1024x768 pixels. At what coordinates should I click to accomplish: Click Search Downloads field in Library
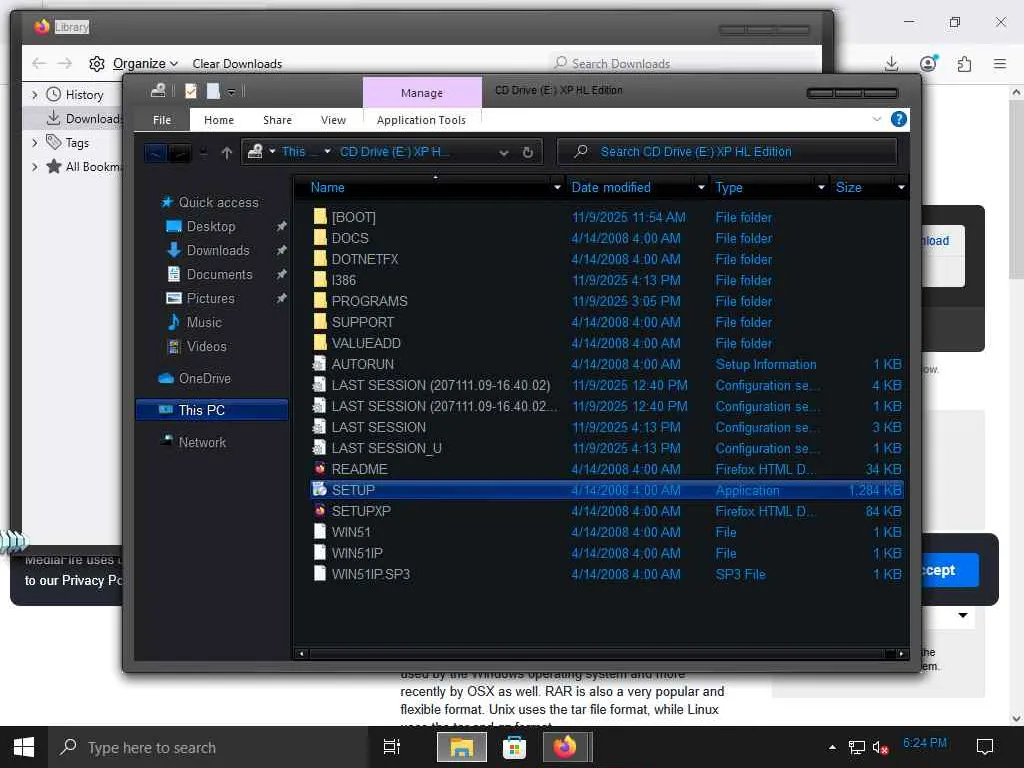tap(686, 63)
